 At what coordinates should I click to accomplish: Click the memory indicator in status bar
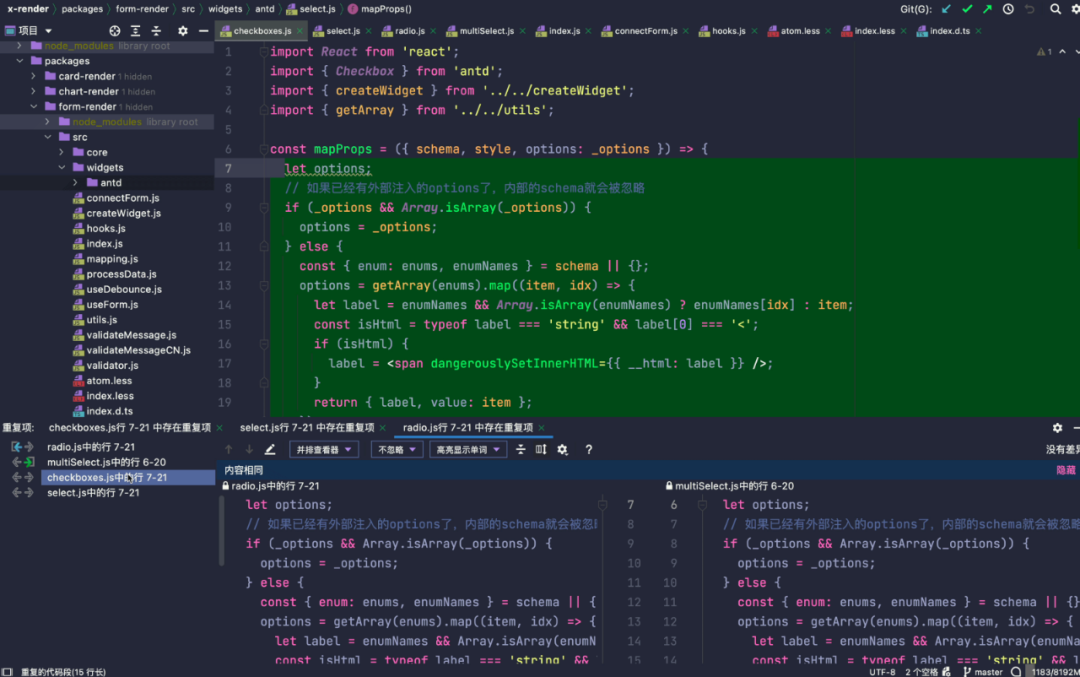click(x=1054, y=671)
